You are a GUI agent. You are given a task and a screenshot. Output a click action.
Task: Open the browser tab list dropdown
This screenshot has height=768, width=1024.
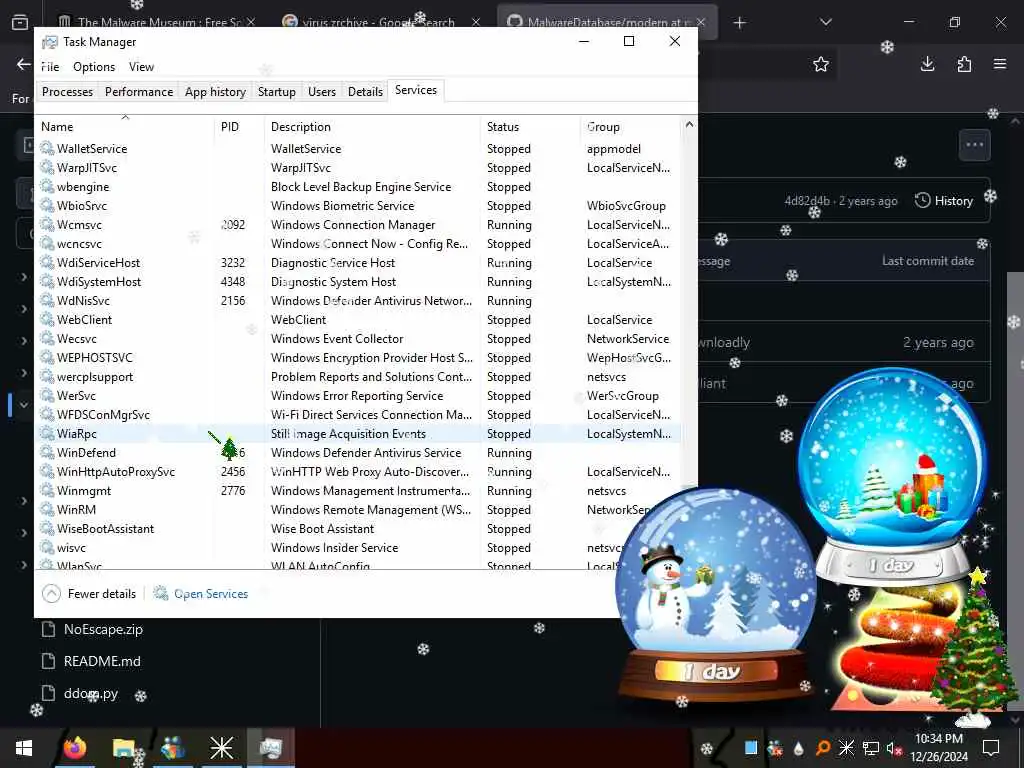tap(825, 22)
